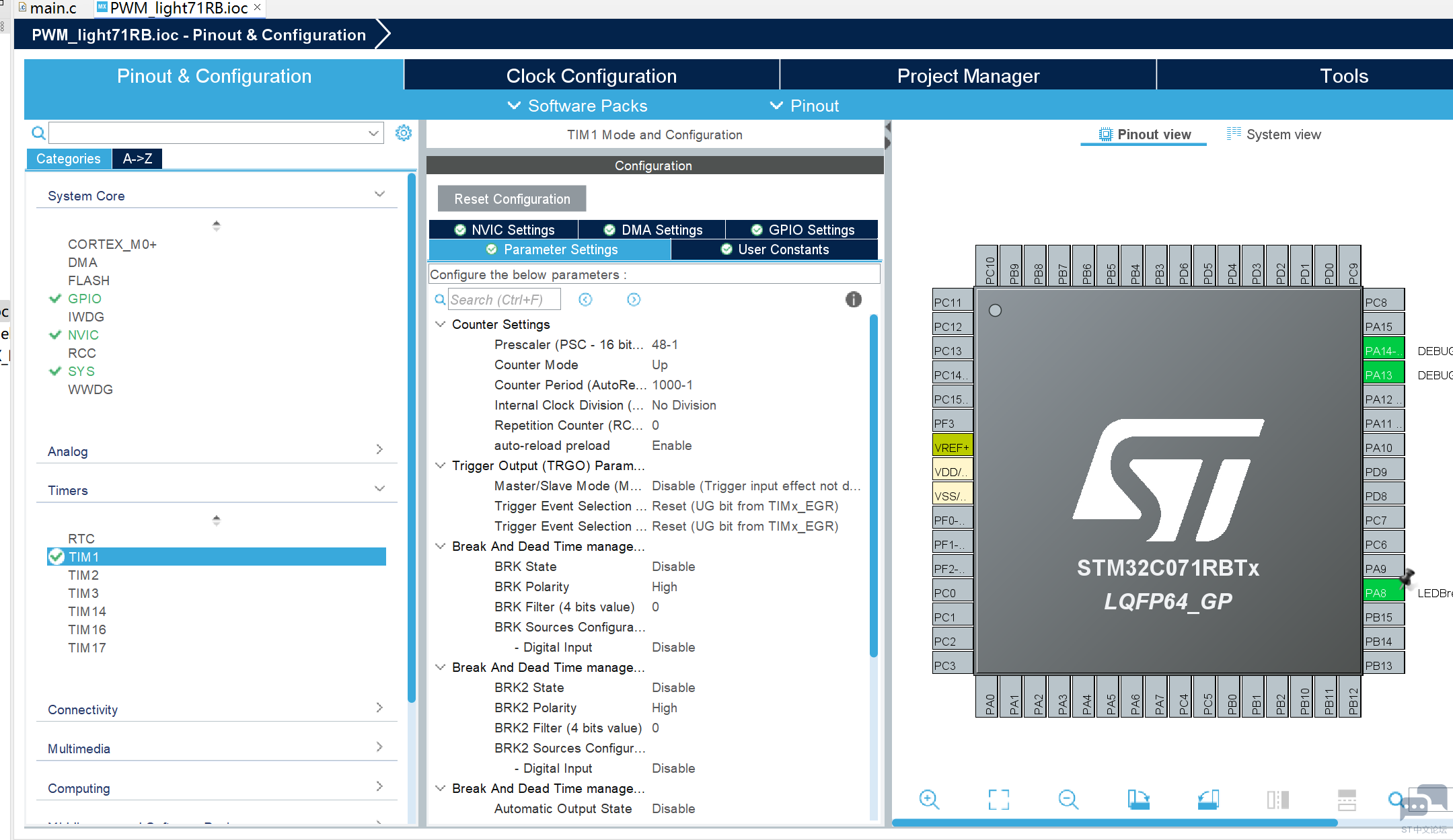Click the categories panel vertical scrollbar

tap(412, 438)
